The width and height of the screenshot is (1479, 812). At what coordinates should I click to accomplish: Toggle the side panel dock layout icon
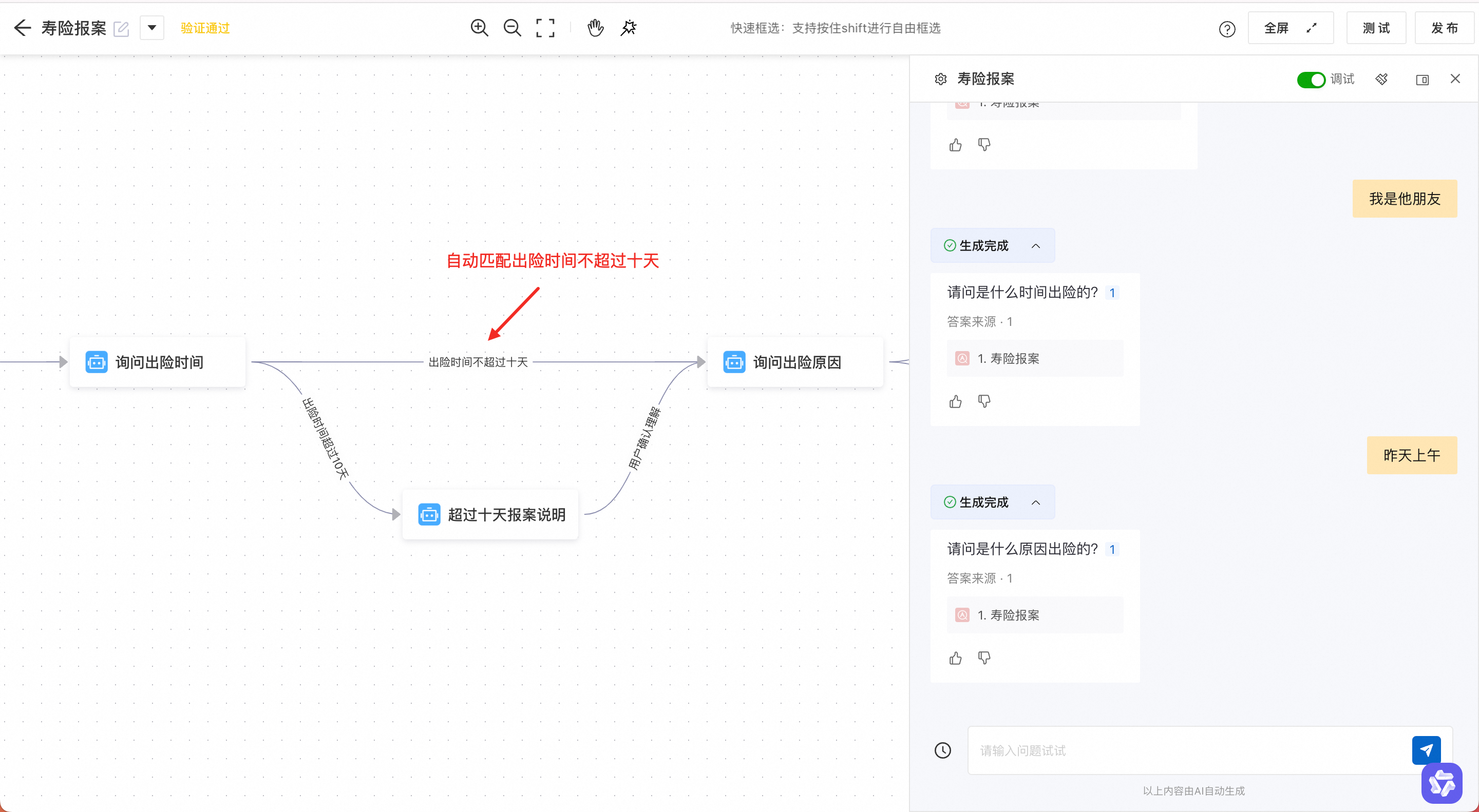point(1421,79)
